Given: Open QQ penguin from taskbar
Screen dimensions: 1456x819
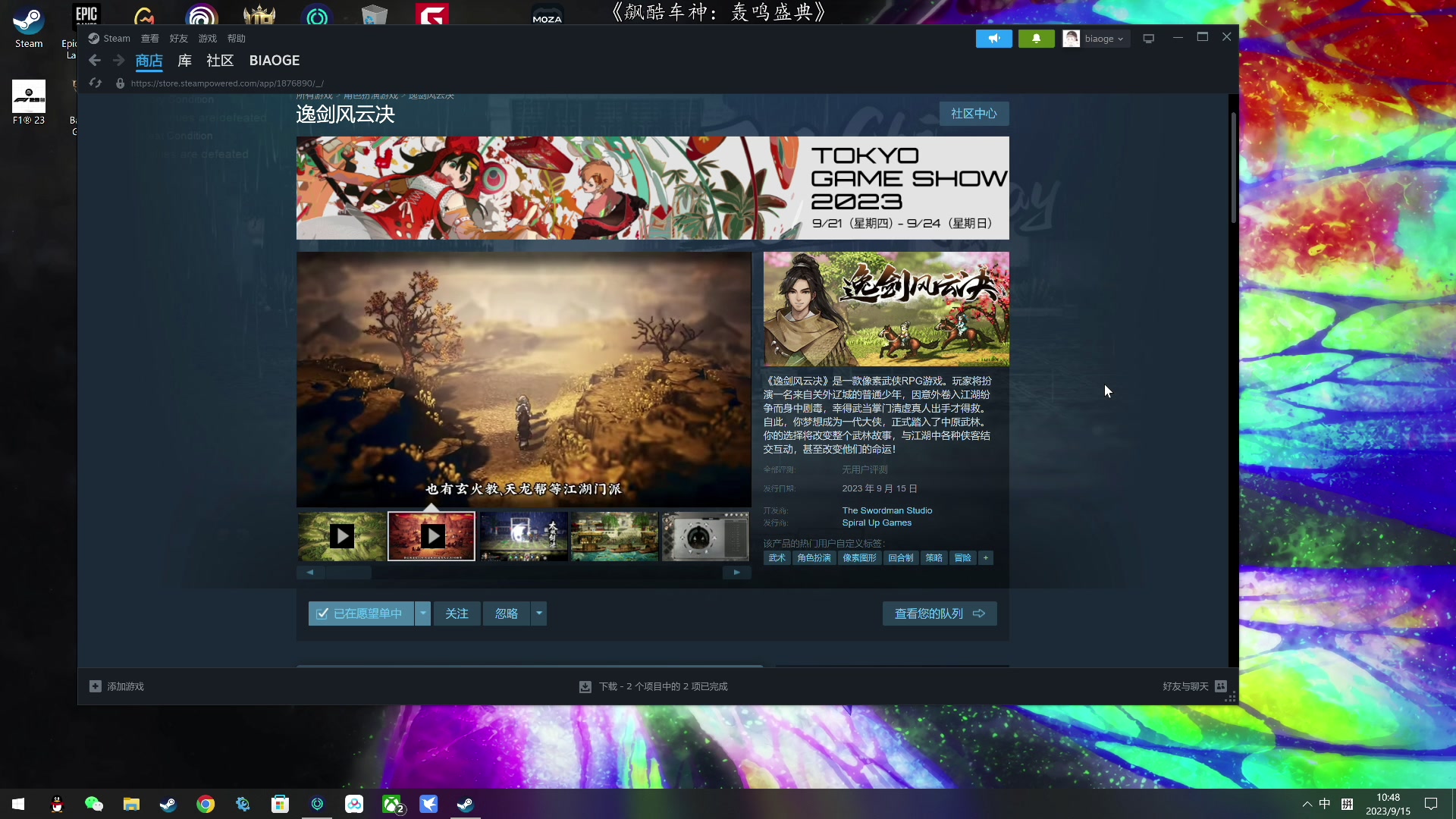Looking at the screenshot, I should click(x=57, y=804).
